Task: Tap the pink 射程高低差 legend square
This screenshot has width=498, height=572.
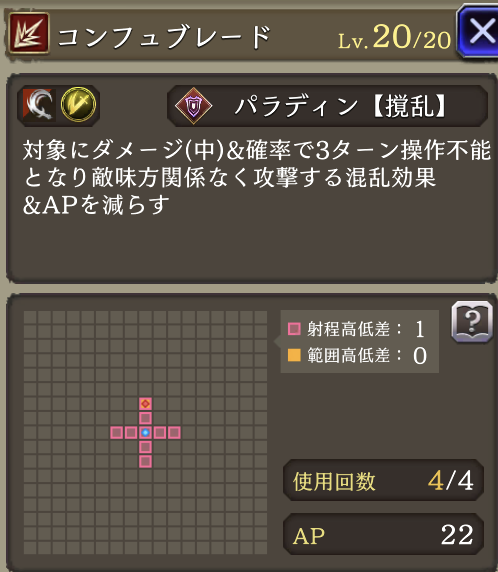Action: pyautogui.click(x=294, y=329)
